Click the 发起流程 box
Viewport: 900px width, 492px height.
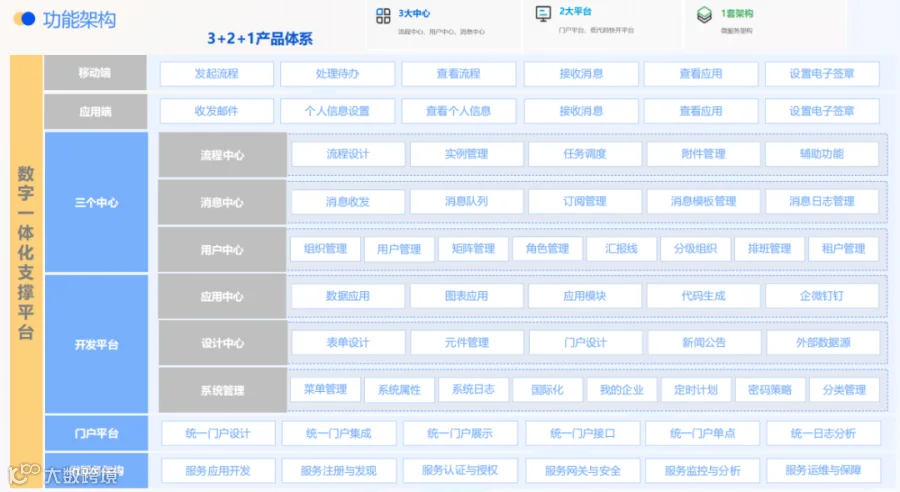click(x=216, y=74)
